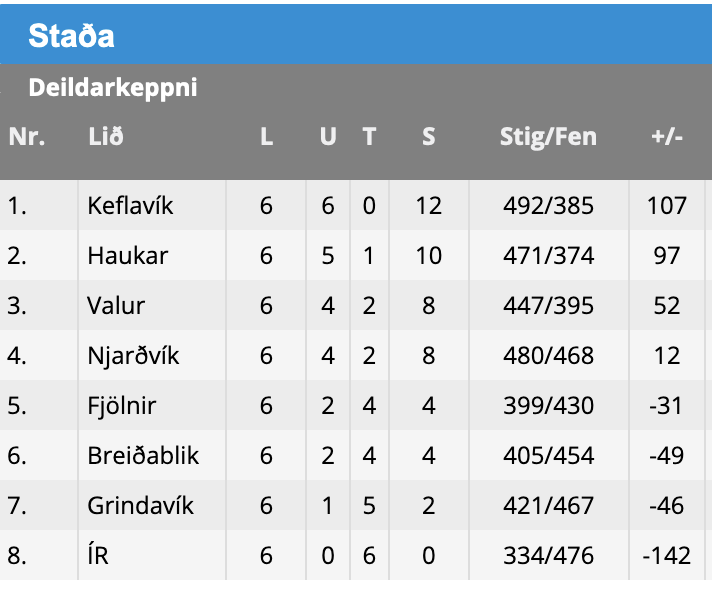
Task: Click the Njarðvík team name
Action: tap(133, 356)
